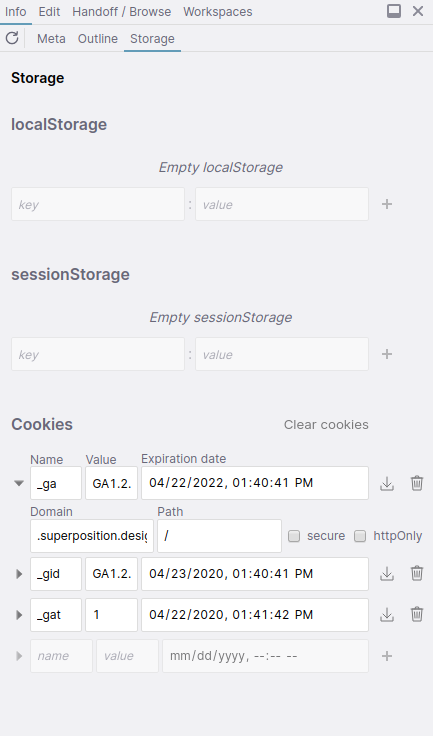Click the _ga expiration date field
The height and width of the screenshot is (736, 433).
click(x=255, y=483)
